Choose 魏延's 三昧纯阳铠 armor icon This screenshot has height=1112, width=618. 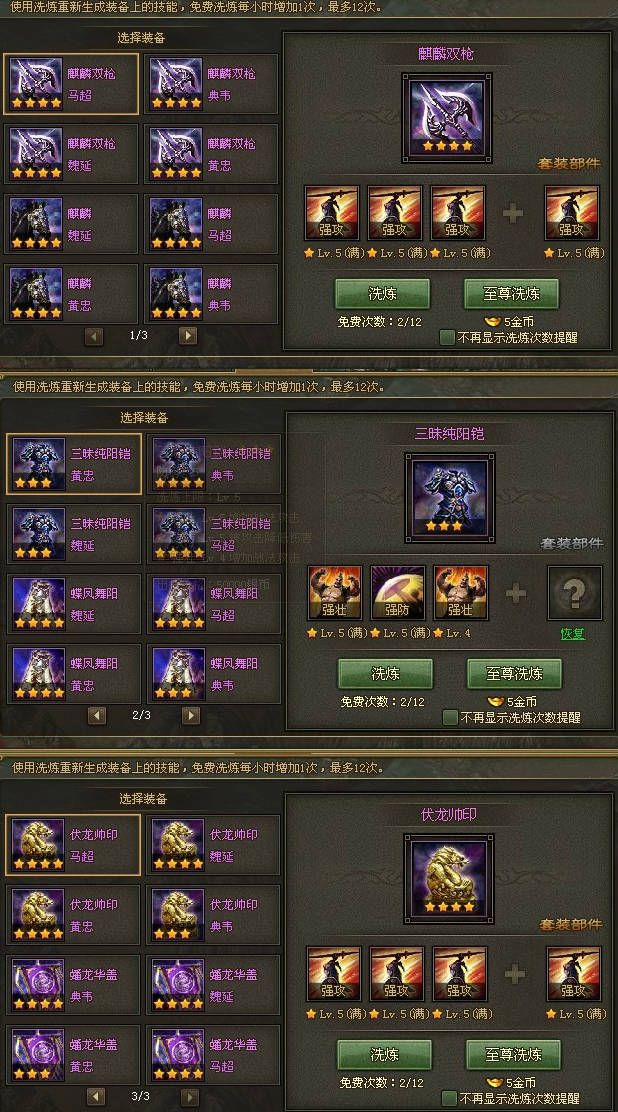[39, 534]
